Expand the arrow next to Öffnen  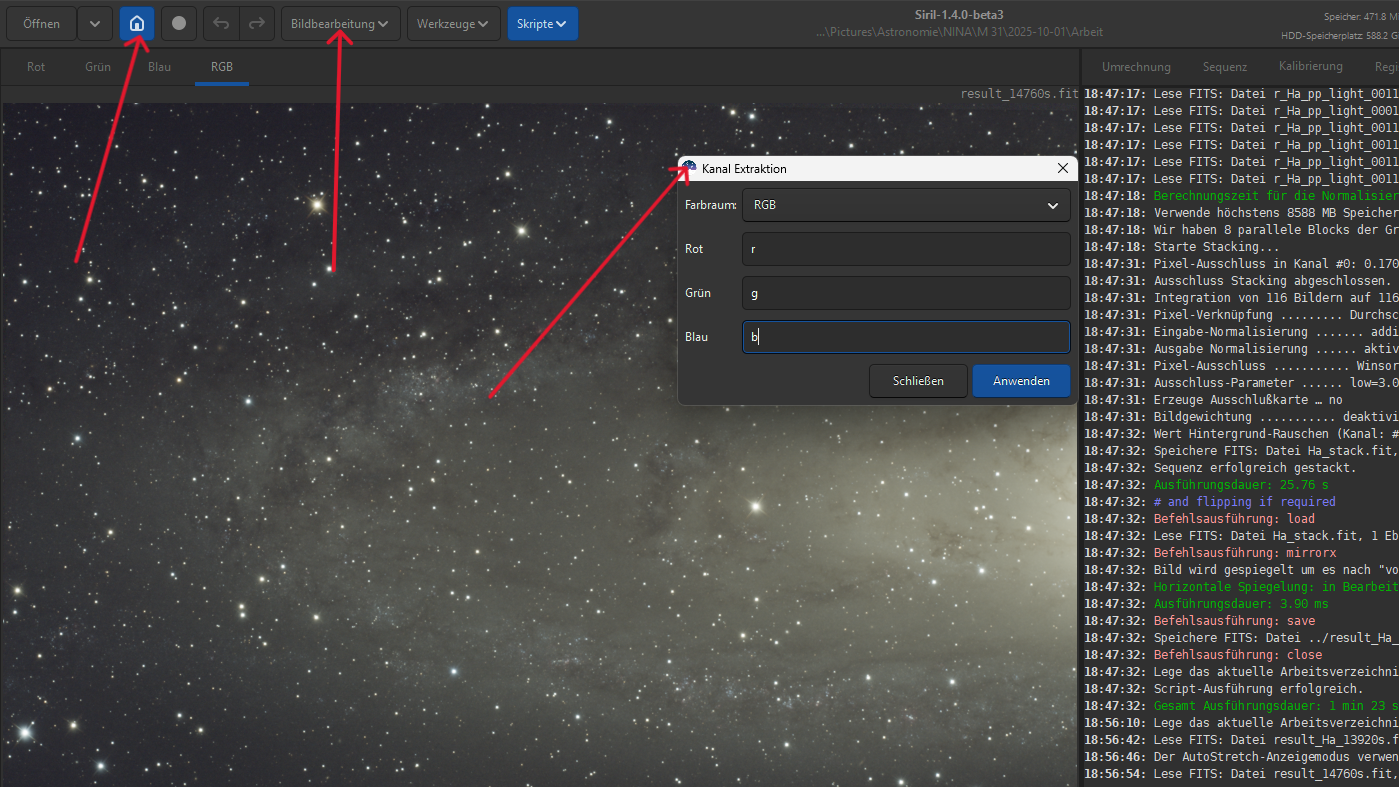[x=94, y=24]
